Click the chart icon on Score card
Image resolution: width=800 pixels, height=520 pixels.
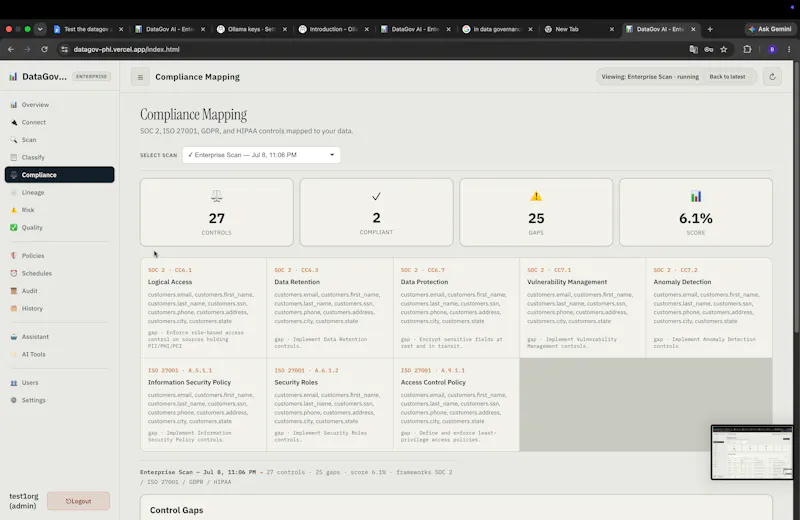pyautogui.click(x=696, y=196)
